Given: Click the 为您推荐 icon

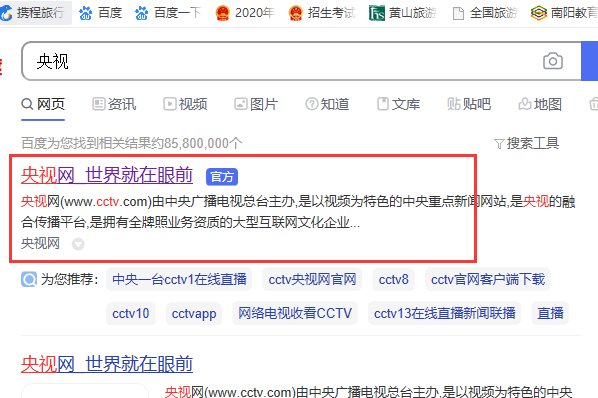Looking at the screenshot, I should 29,279.
